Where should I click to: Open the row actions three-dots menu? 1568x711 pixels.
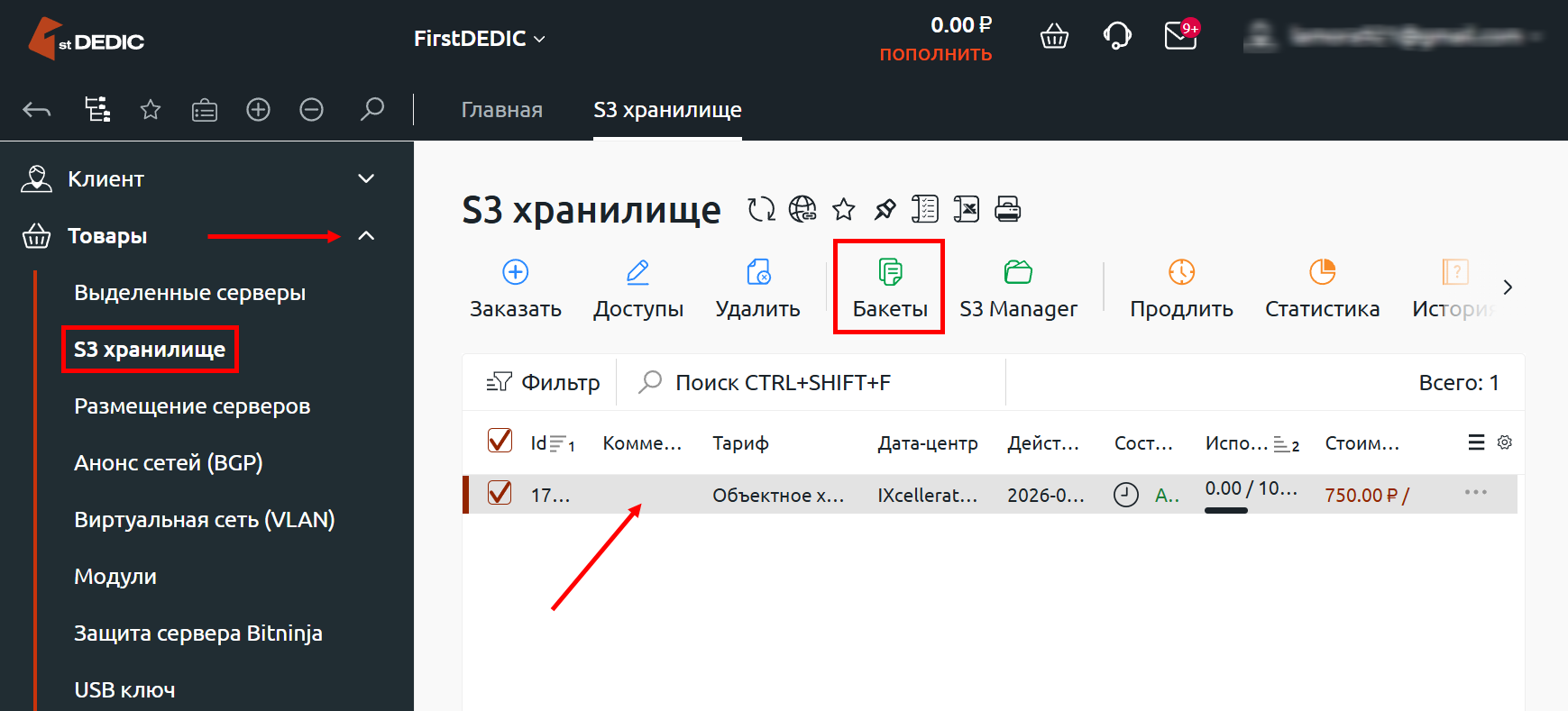1476,492
